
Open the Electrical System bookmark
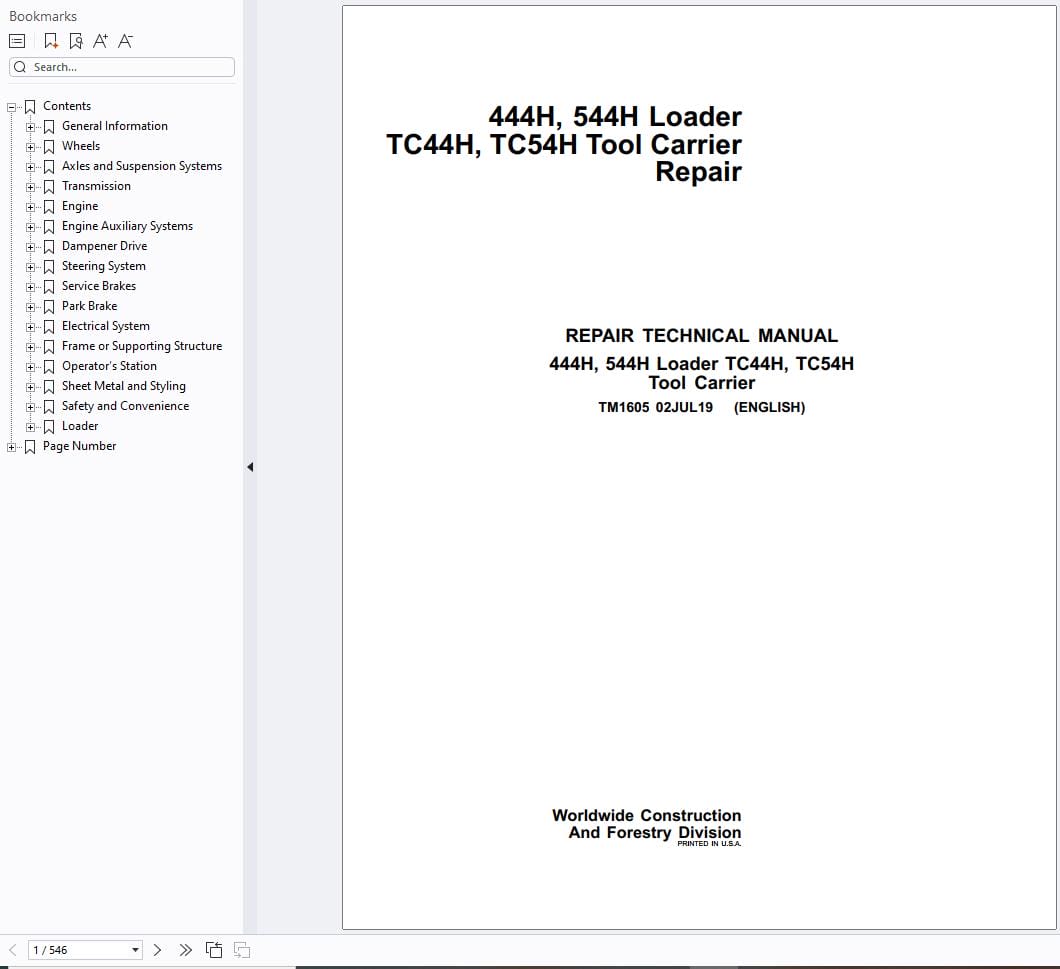tap(106, 326)
